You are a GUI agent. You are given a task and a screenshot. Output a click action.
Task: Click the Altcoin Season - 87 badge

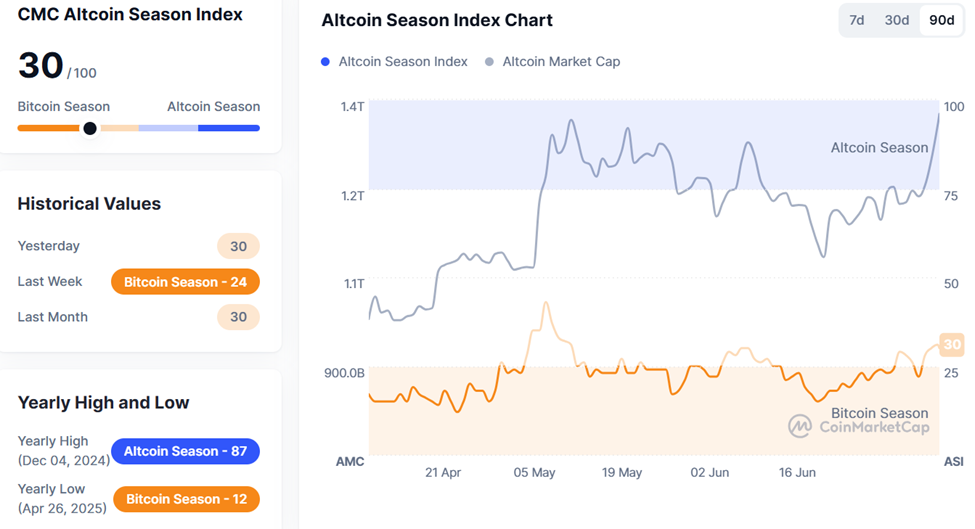(x=185, y=451)
